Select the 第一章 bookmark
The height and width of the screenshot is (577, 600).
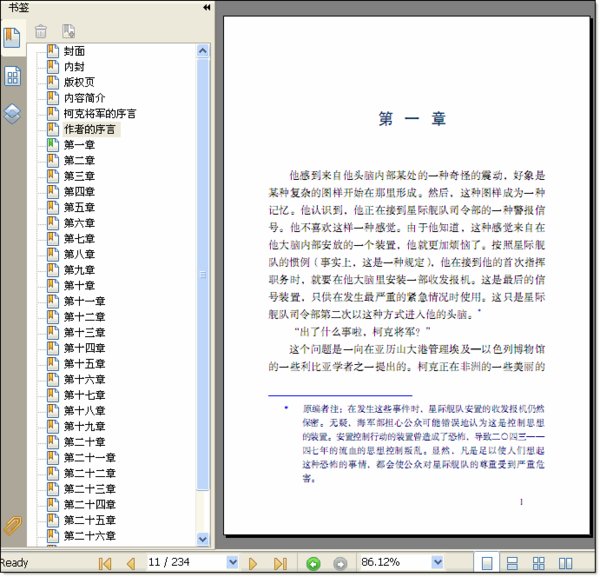click(x=79, y=145)
